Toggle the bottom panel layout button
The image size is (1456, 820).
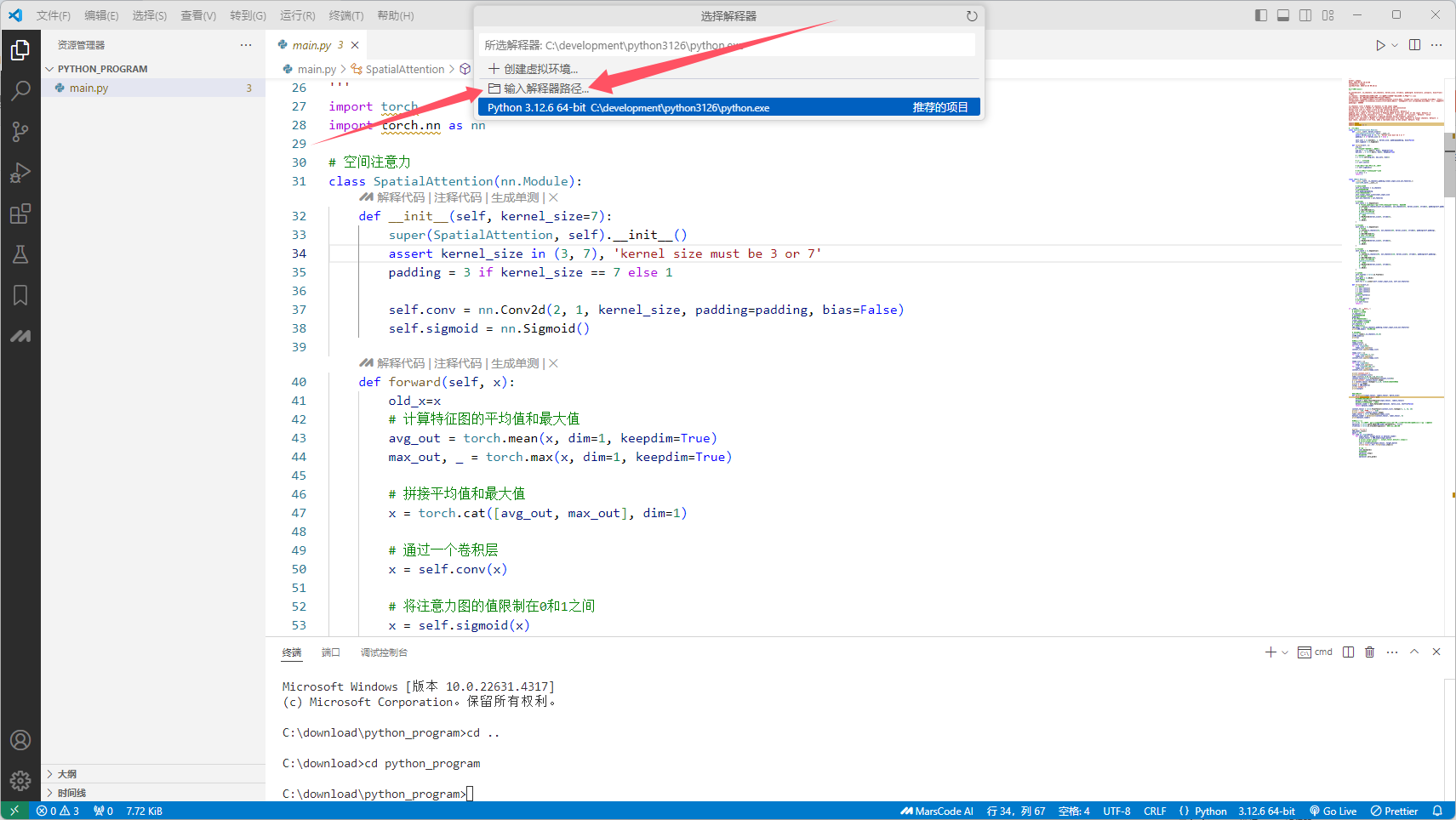[1283, 15]
